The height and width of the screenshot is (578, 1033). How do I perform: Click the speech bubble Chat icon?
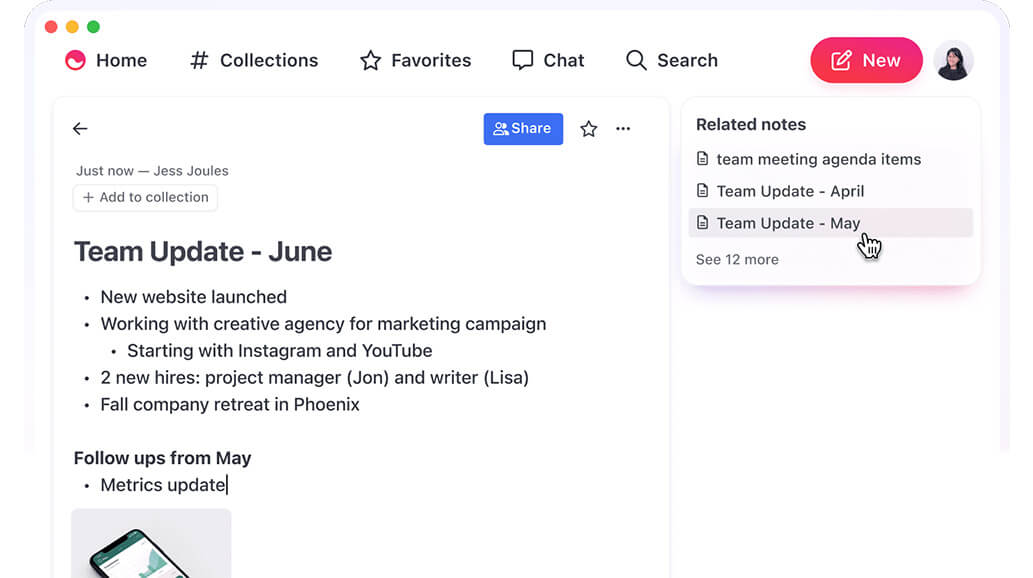coord(522,60)
